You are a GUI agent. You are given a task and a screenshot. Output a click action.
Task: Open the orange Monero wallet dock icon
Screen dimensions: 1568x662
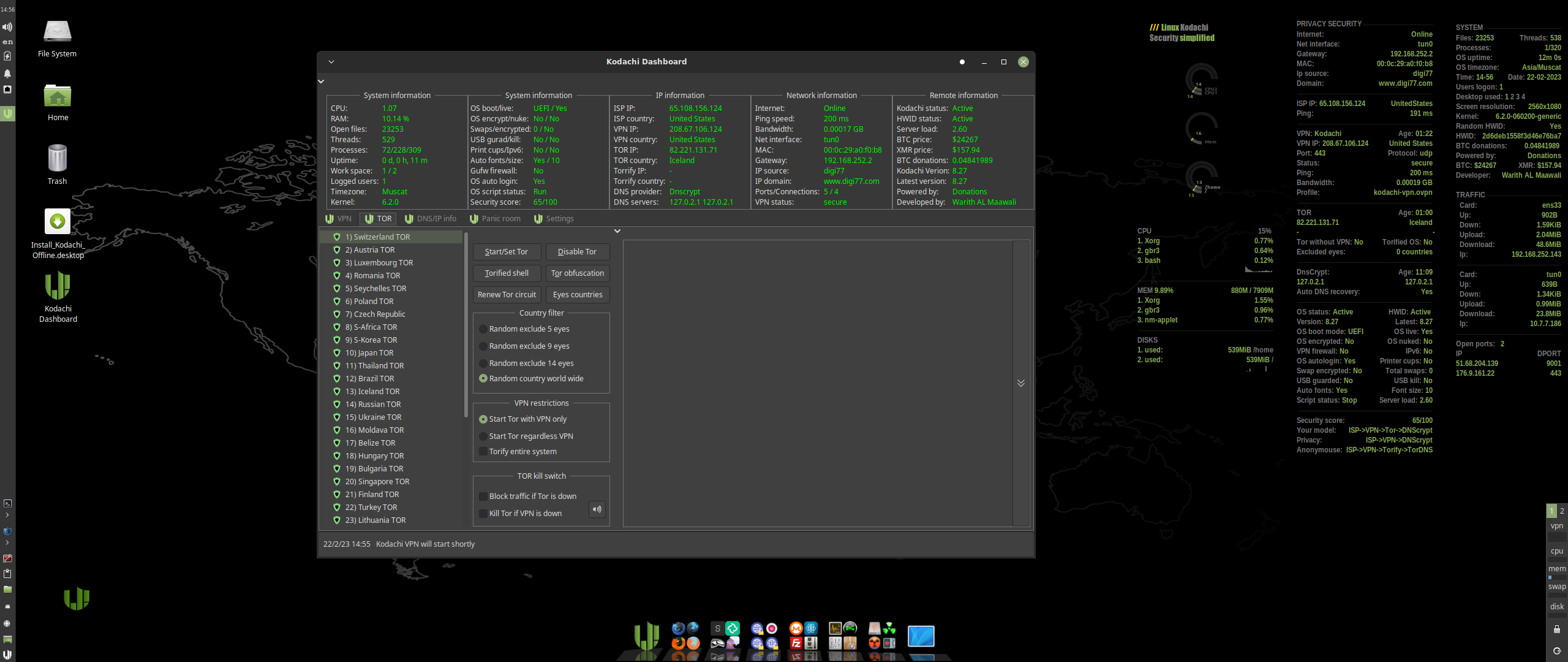(796, 628)
